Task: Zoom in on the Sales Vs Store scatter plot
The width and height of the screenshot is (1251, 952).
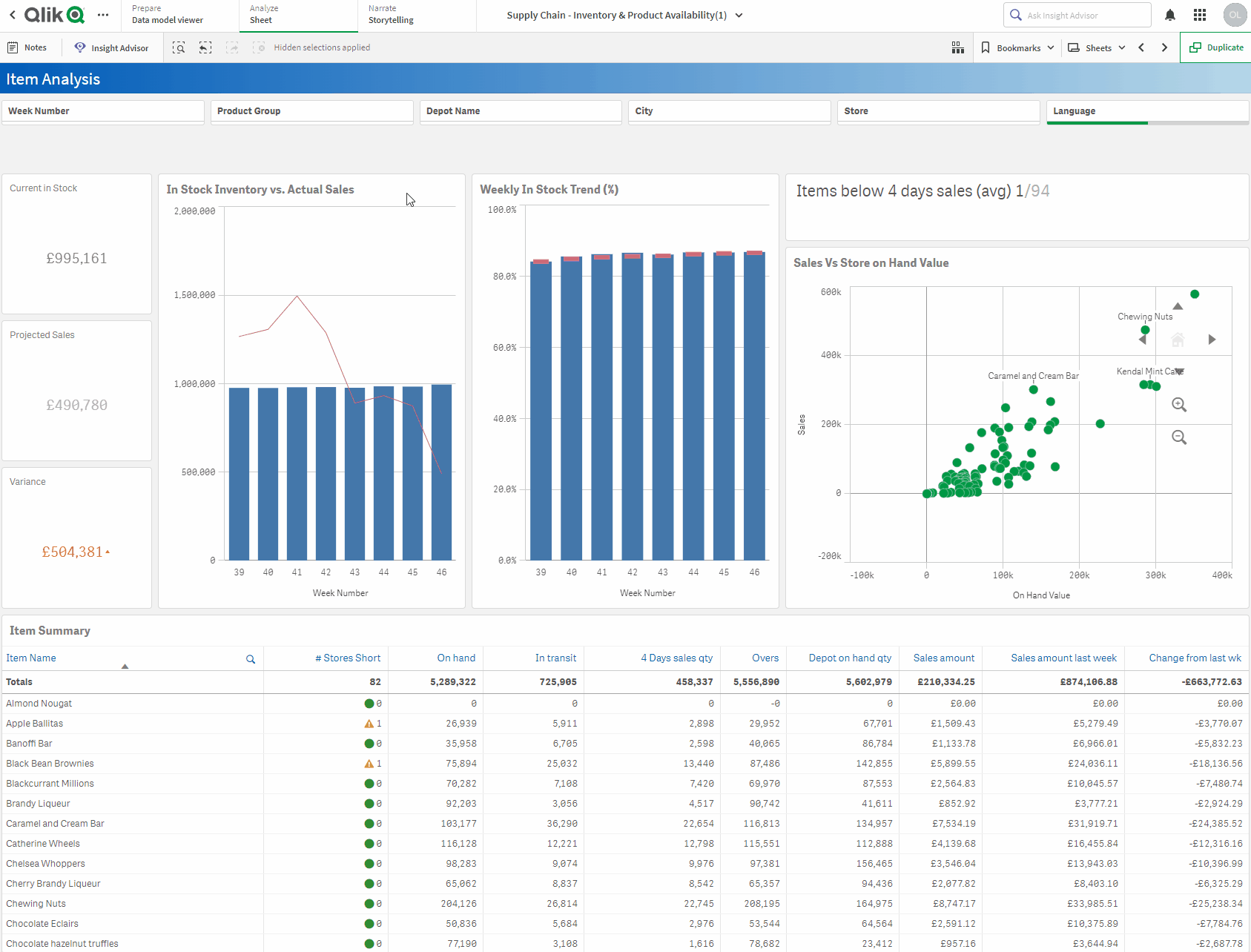Action: click(x=1179, y=405)
